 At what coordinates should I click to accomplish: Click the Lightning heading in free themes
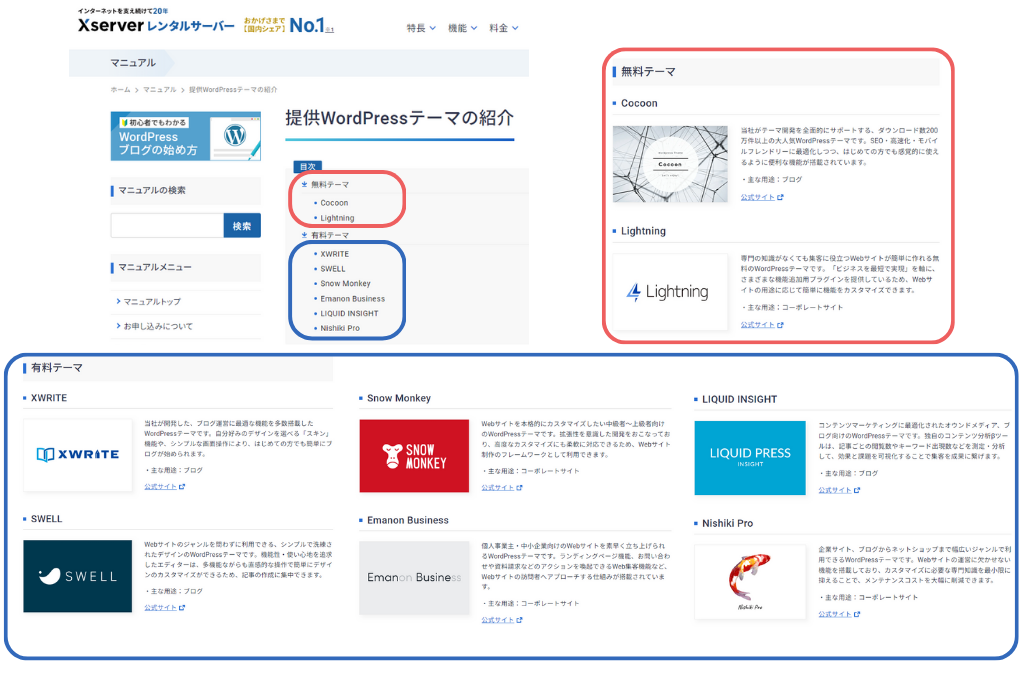pos(643,231)
